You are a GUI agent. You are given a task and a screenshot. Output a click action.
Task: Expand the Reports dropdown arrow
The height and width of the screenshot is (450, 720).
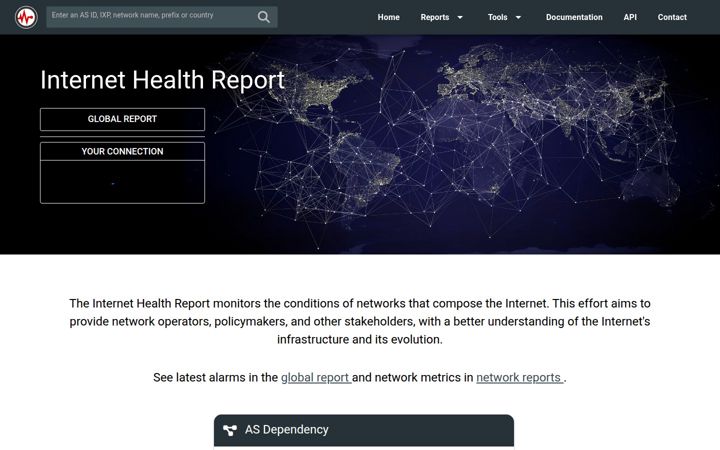click(460, 17)
